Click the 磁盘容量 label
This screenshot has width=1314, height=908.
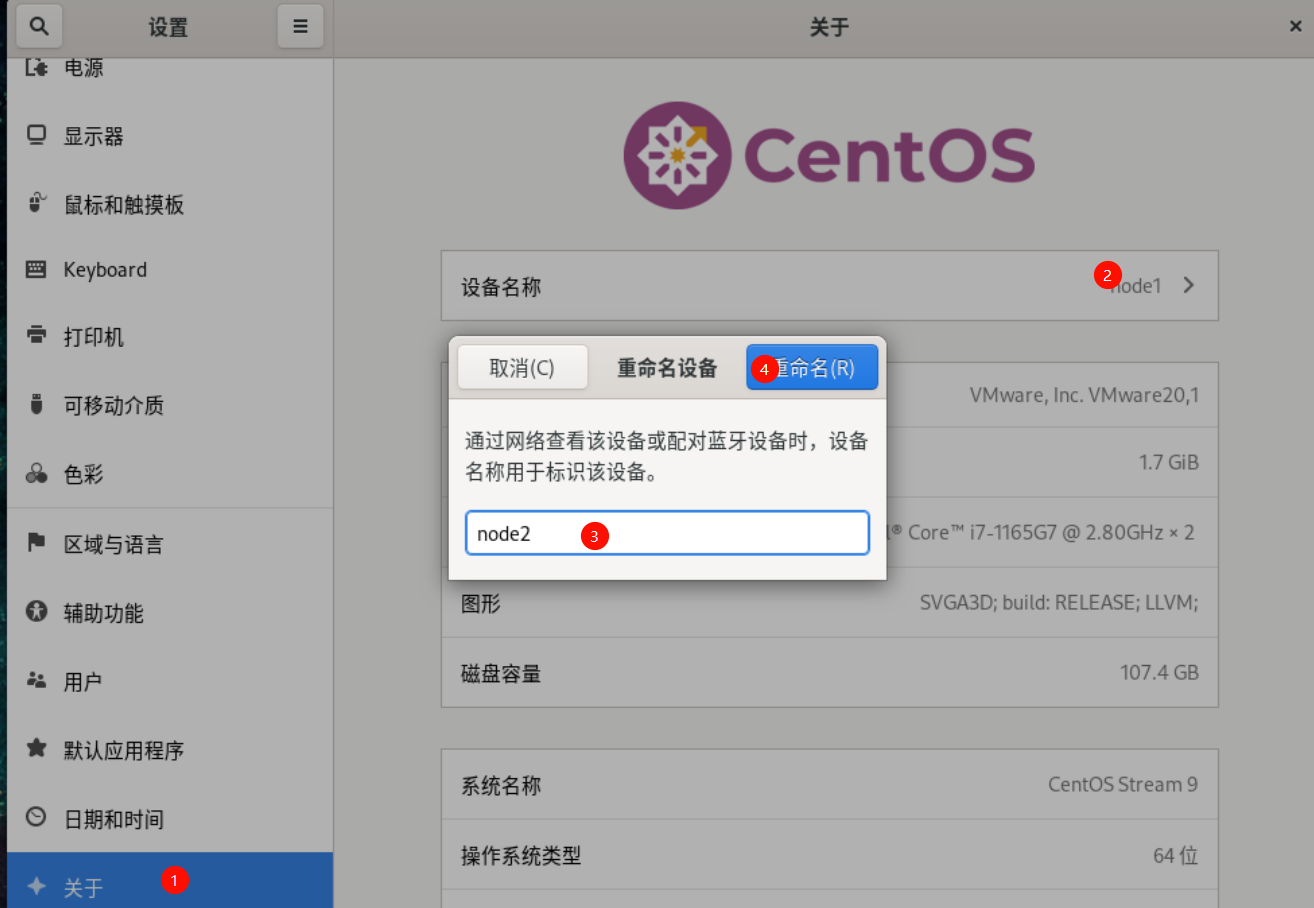click(x=501, y=673)
